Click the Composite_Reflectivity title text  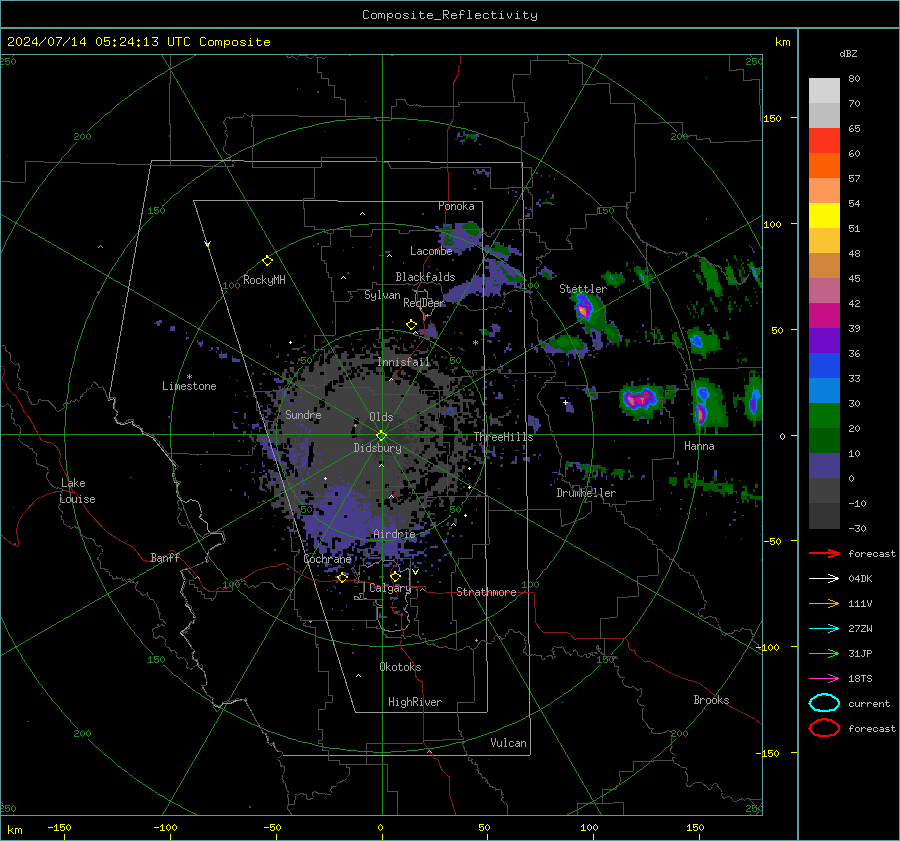450,15
